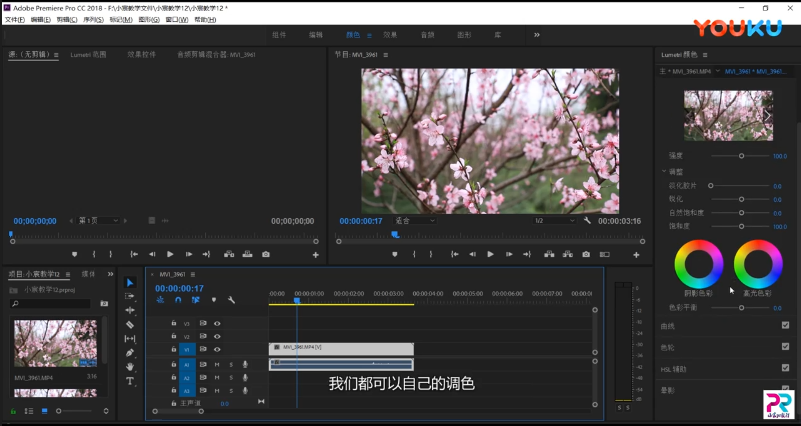Image resolution: width=801 pixels, height=426 pixels.
Task: Select the Type tool
Action: click(x=130, y=381)
